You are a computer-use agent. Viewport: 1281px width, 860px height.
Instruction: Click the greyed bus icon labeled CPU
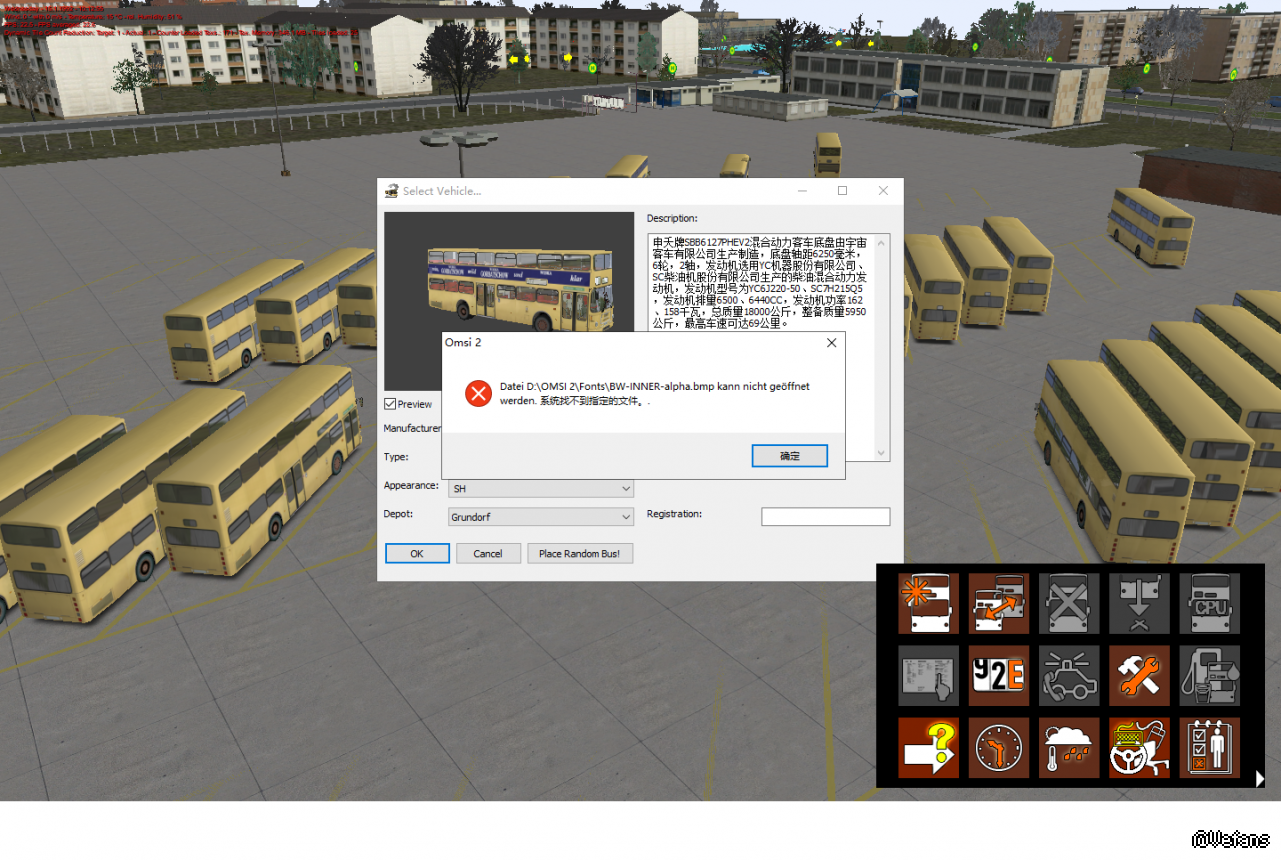point(1210,603)
